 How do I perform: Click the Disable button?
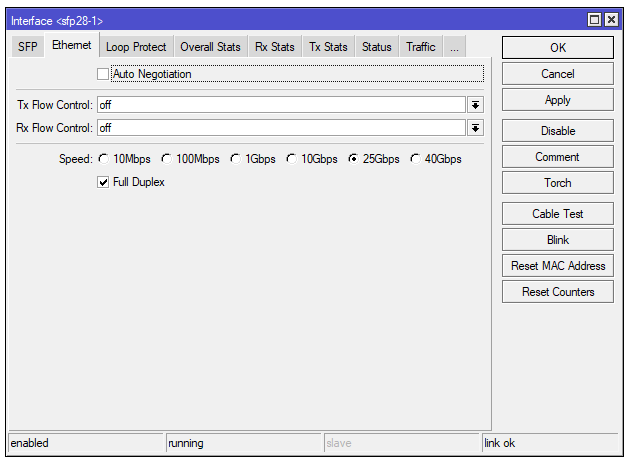pos(558,131)
